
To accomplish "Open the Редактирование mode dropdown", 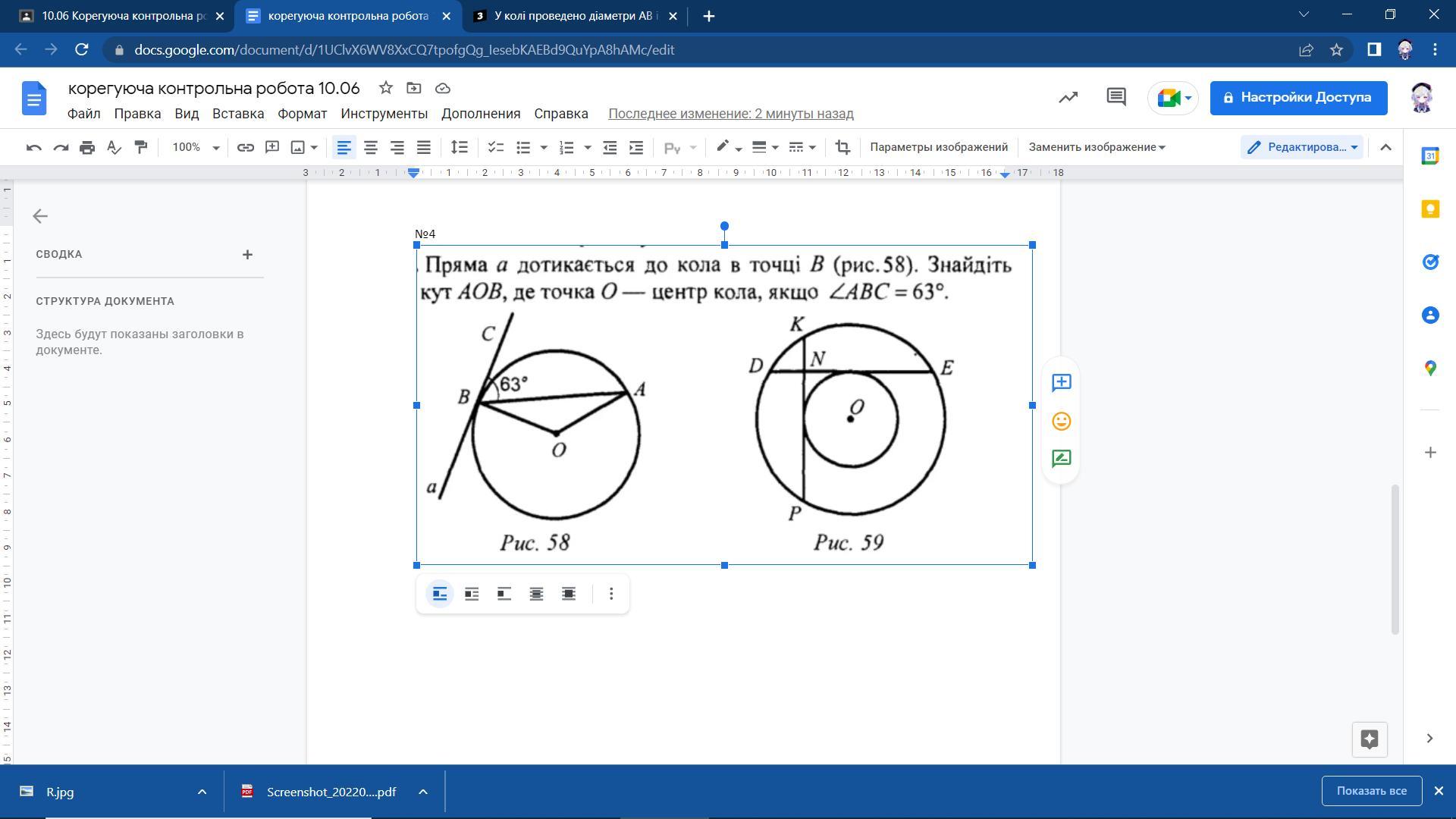I will pos(1302,147).
